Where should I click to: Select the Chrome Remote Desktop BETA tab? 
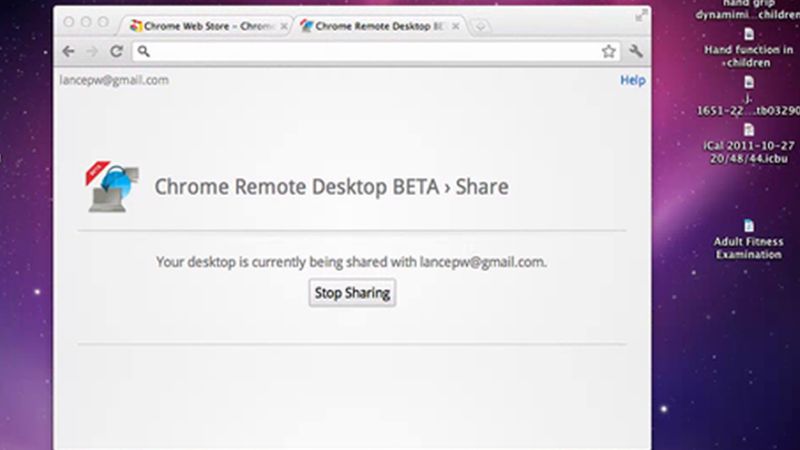pyautogui.click(x=379, y=26)
